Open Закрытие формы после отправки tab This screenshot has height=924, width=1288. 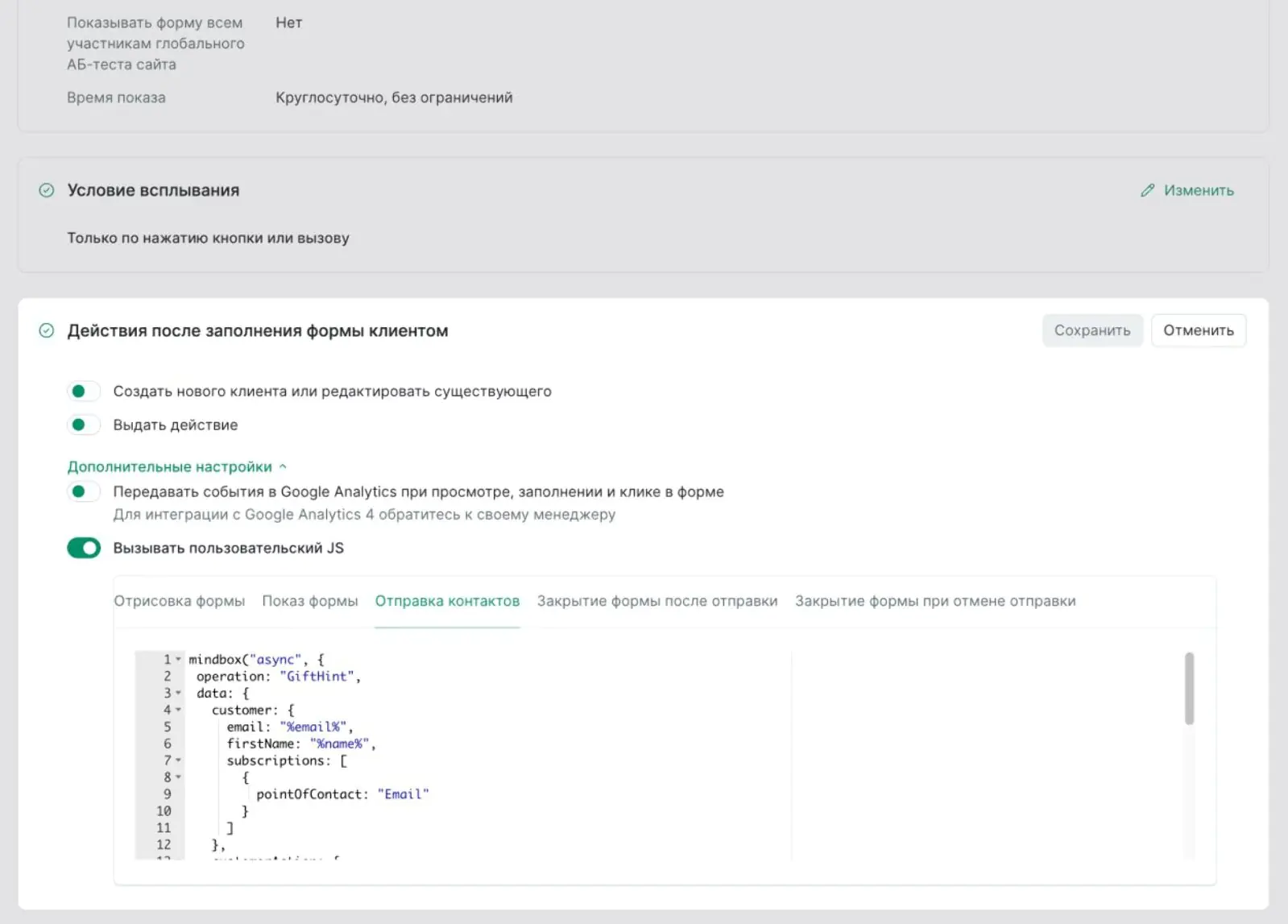(x=657, y=602)
